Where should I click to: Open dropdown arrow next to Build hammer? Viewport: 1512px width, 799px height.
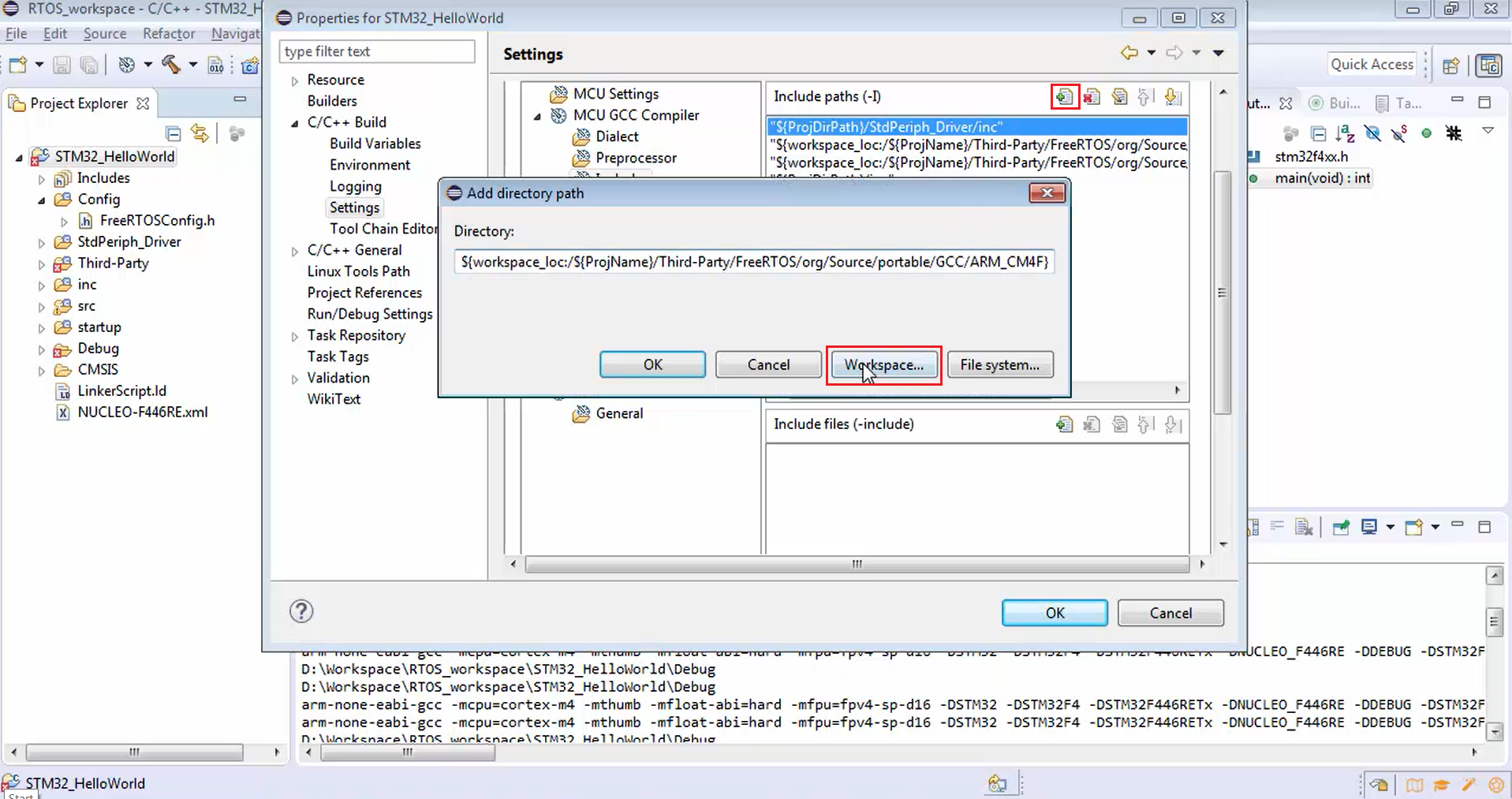[x=192, y=65]
